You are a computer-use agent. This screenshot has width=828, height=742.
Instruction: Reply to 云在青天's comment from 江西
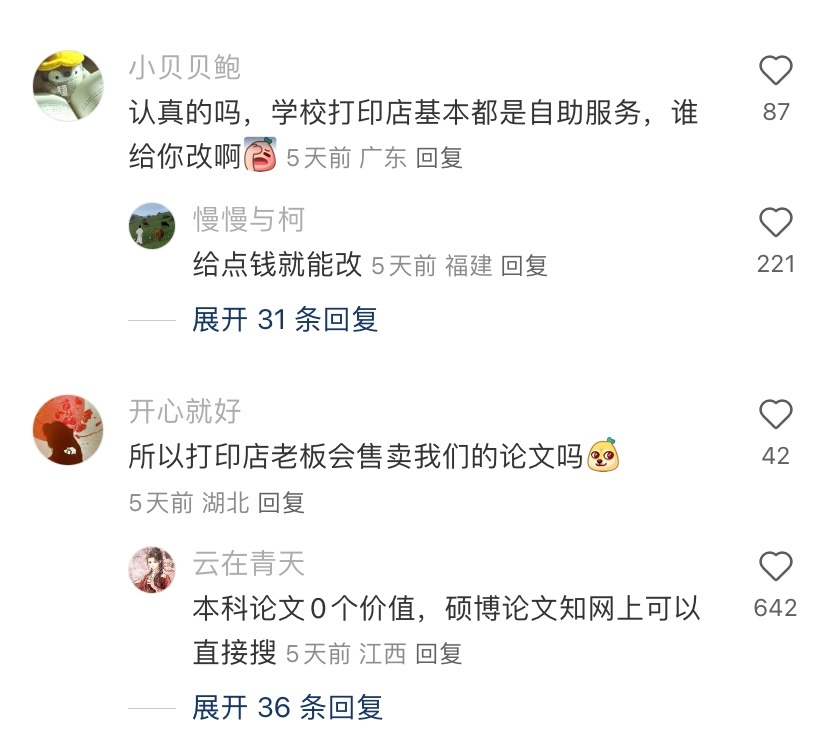(x=438, y=654)
